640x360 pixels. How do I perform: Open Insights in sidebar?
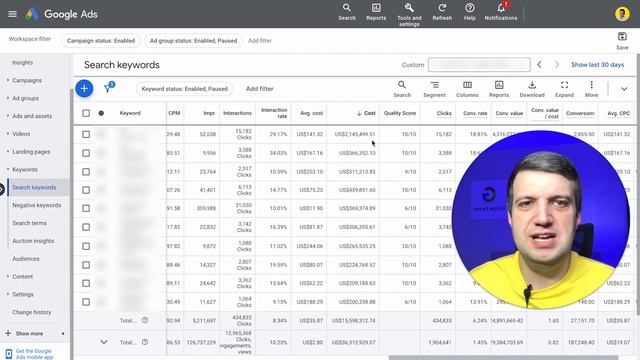pyautogui.click(x=22, y=62)
